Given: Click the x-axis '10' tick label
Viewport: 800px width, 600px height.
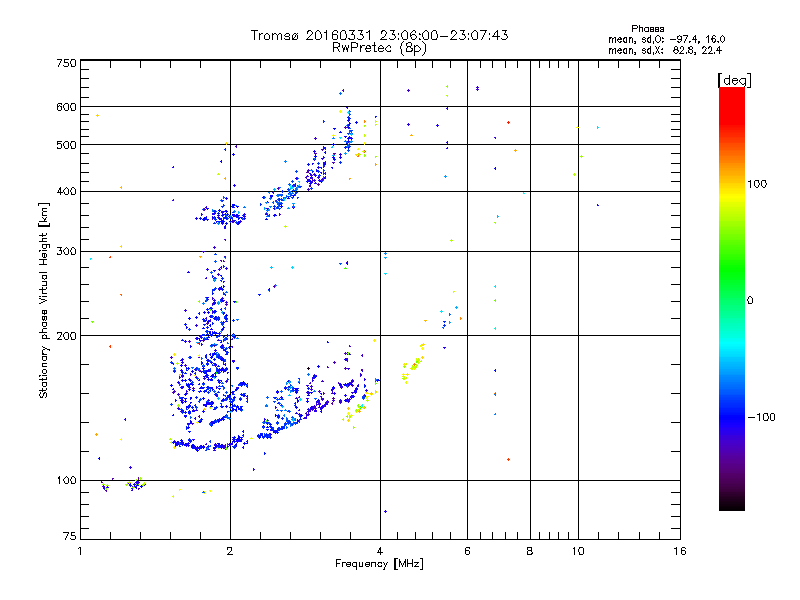Looking at the screenshot, I should 578,551.
